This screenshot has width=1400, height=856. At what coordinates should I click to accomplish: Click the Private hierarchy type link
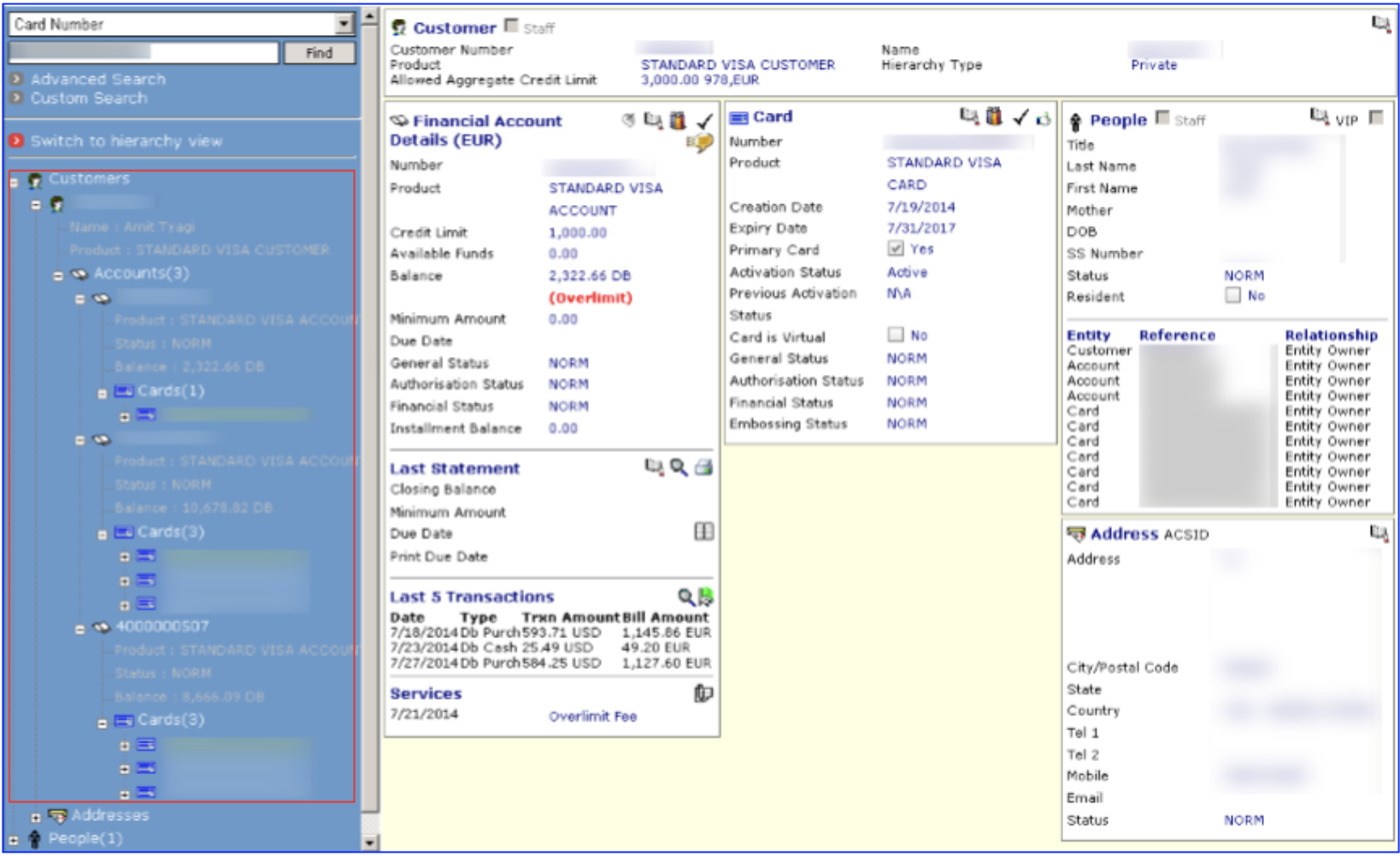pos(1153,65)
